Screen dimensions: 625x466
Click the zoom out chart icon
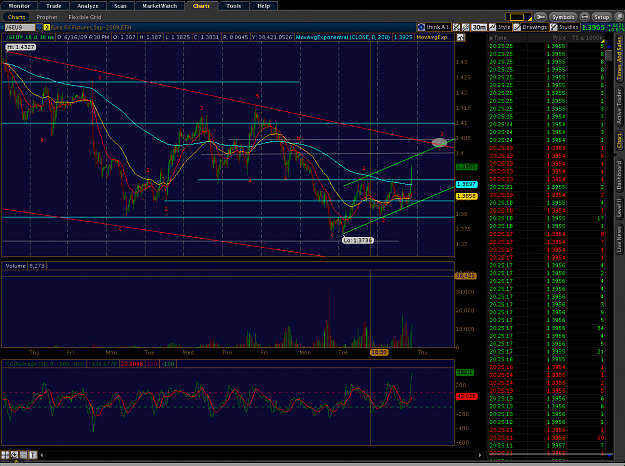coord(456,27)
